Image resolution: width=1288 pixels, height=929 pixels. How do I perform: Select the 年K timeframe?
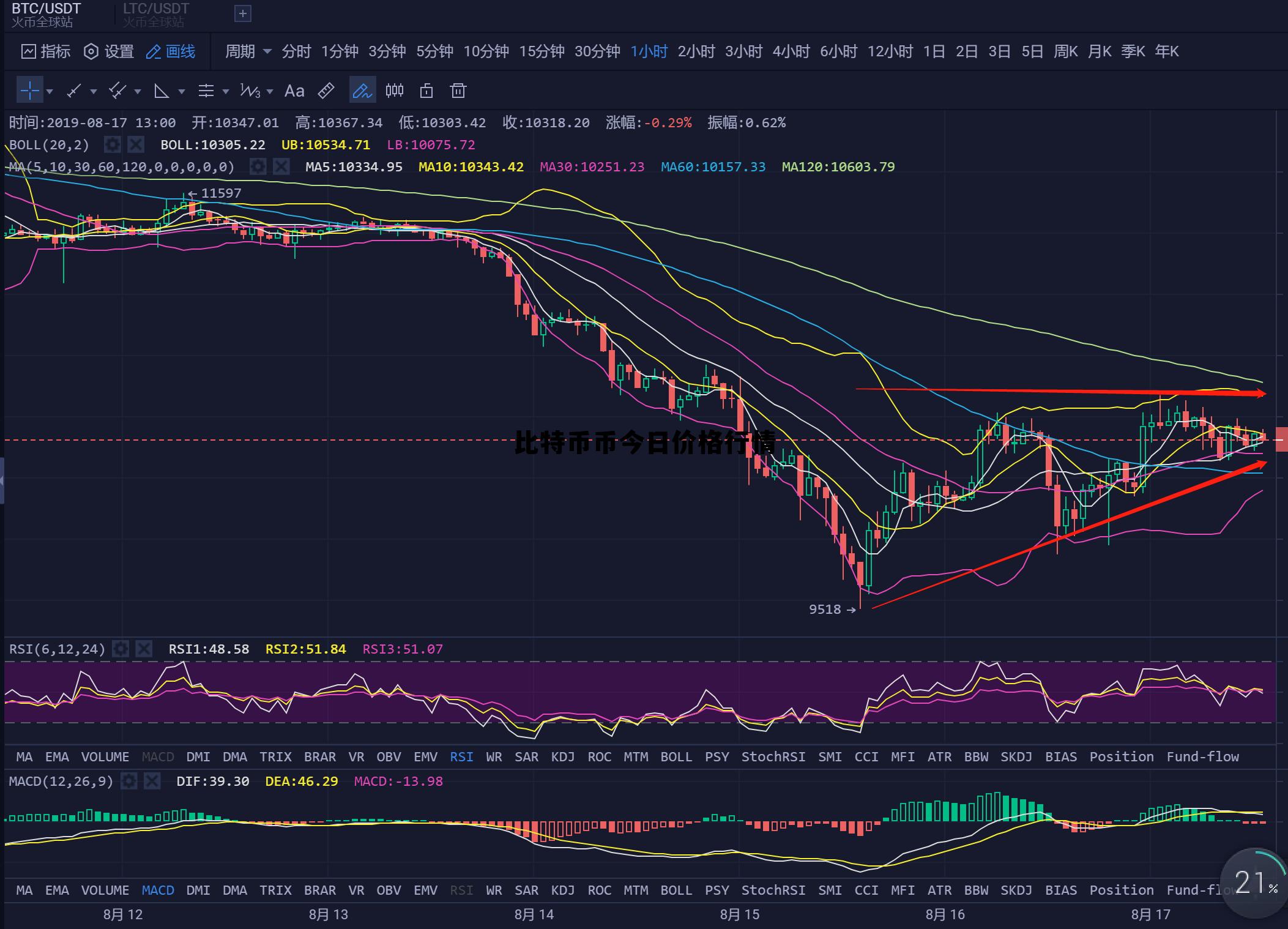(x=1167, y=51)
